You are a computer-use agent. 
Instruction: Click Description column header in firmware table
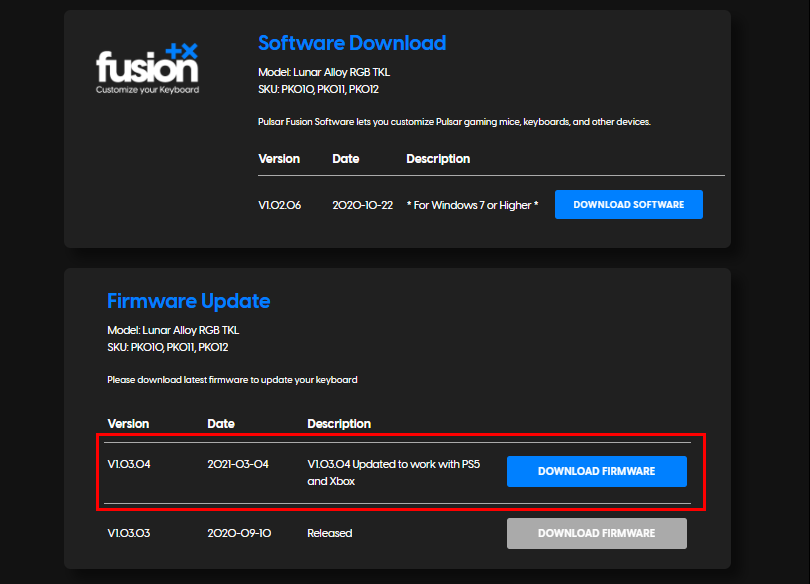pos(339,424)
